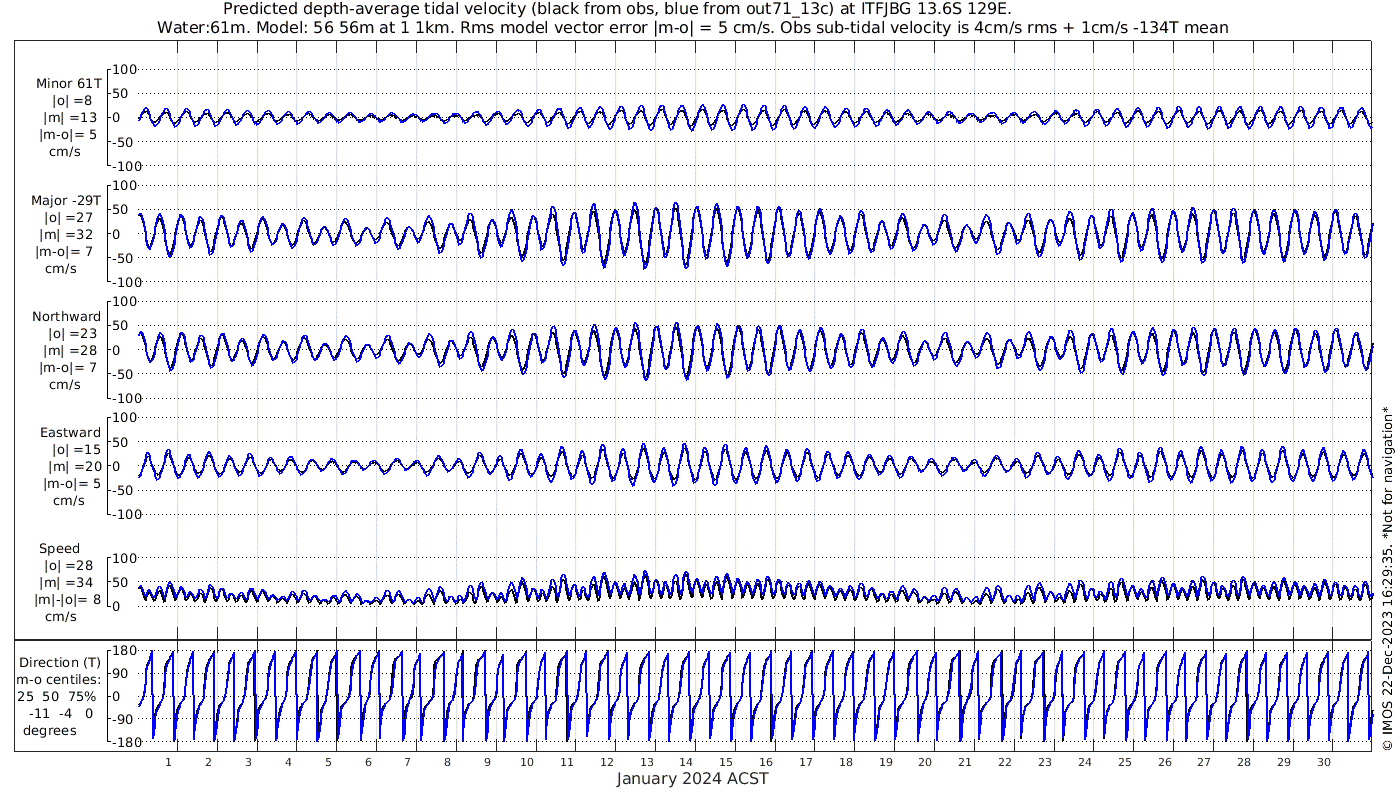Image resolution: width=1400 pixels, height=800 pixels.
Task: Click the '100' tick label of the Minor panel
Action: 124,69
